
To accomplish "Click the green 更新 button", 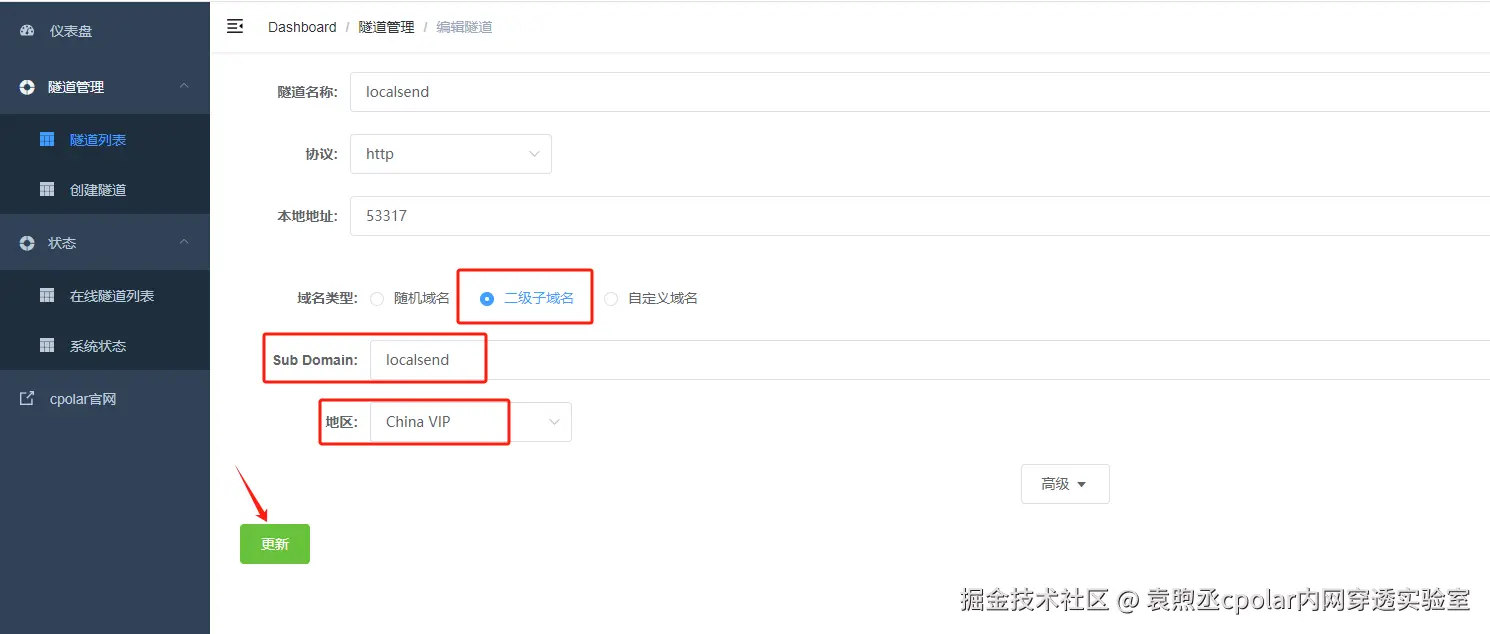I will pos(275,544).
